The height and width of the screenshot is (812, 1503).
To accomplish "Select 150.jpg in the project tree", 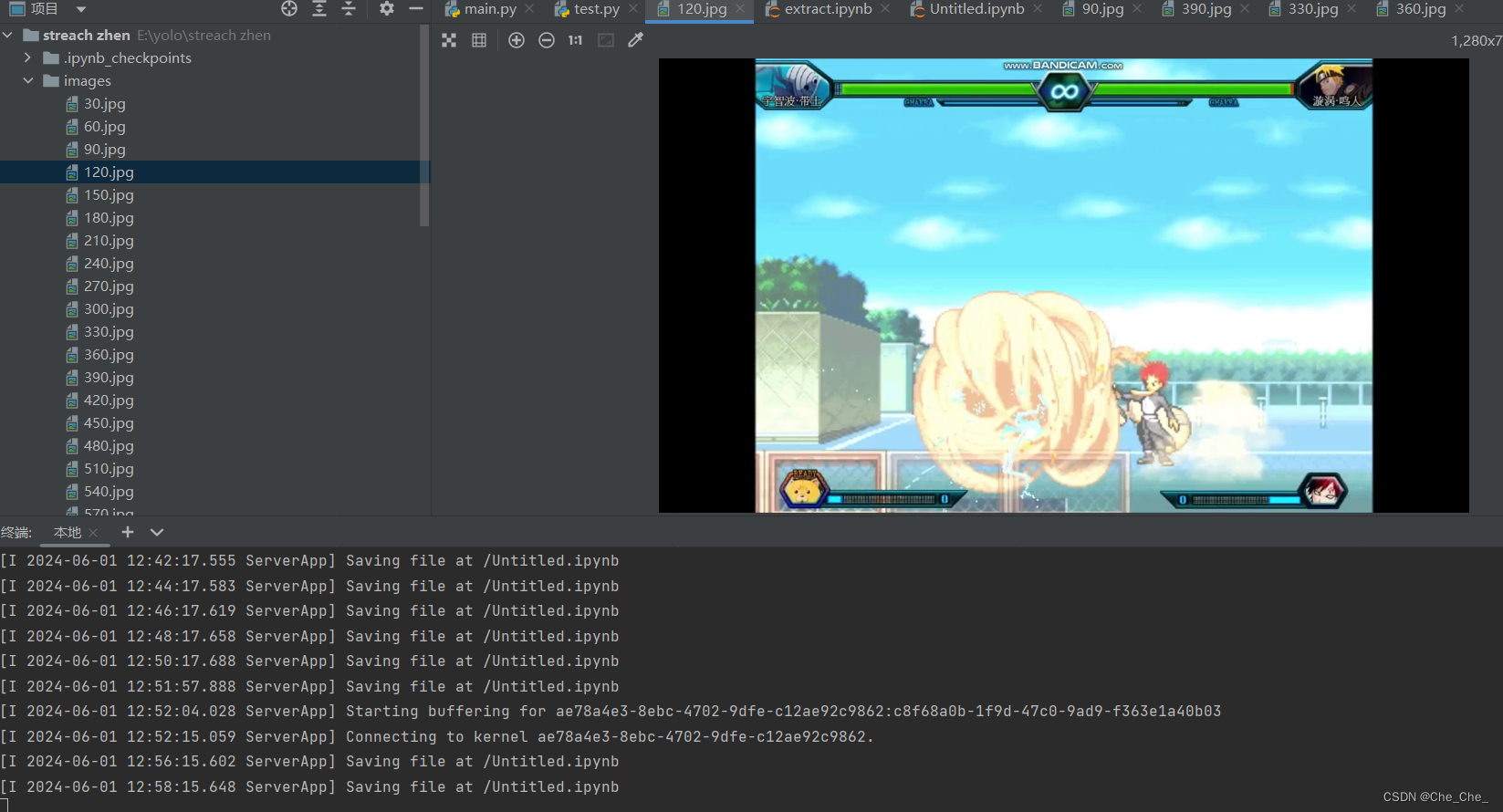I will pyautogui.click(x=108, y=195).
